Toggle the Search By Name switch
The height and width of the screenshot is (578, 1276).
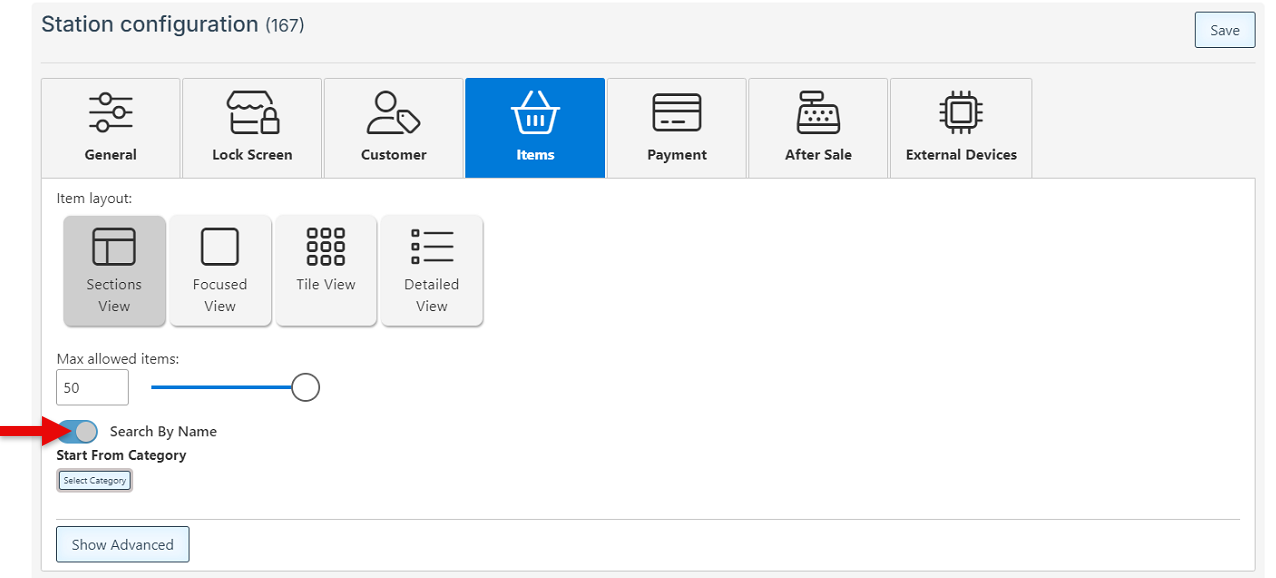[78, 431]
